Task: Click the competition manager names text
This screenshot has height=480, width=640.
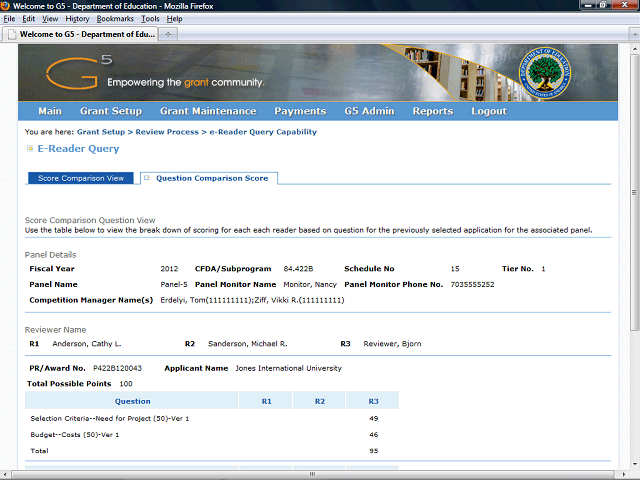Action: (252, 300)
